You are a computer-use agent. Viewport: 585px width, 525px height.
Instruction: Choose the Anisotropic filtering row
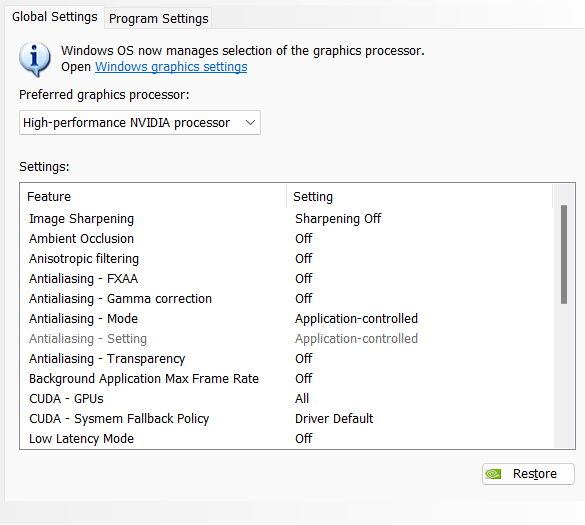287,259
